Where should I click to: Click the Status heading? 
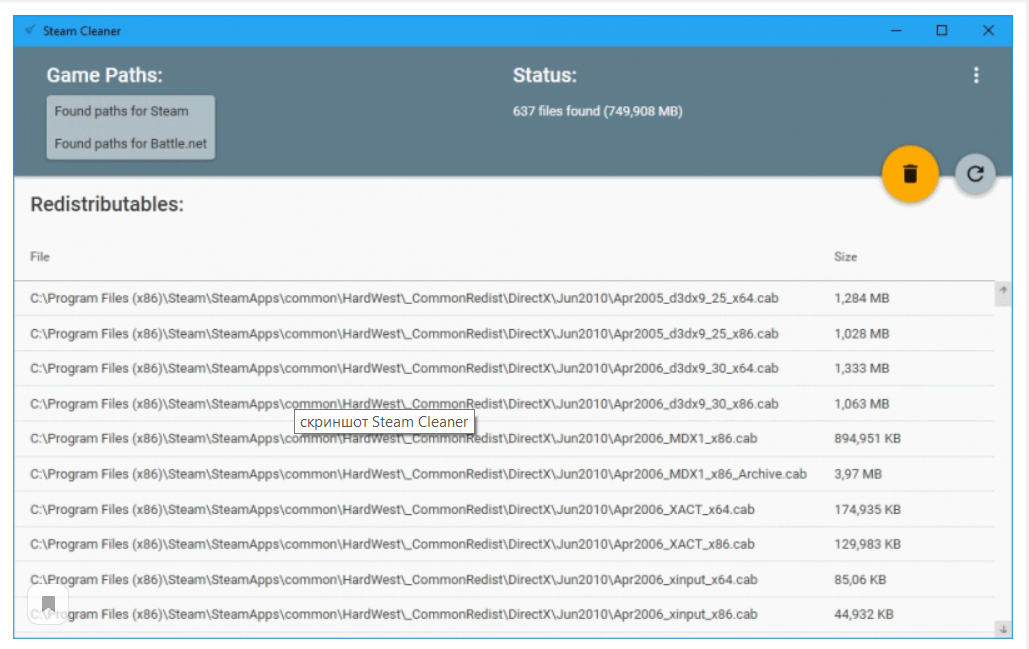tap(545, 75)
